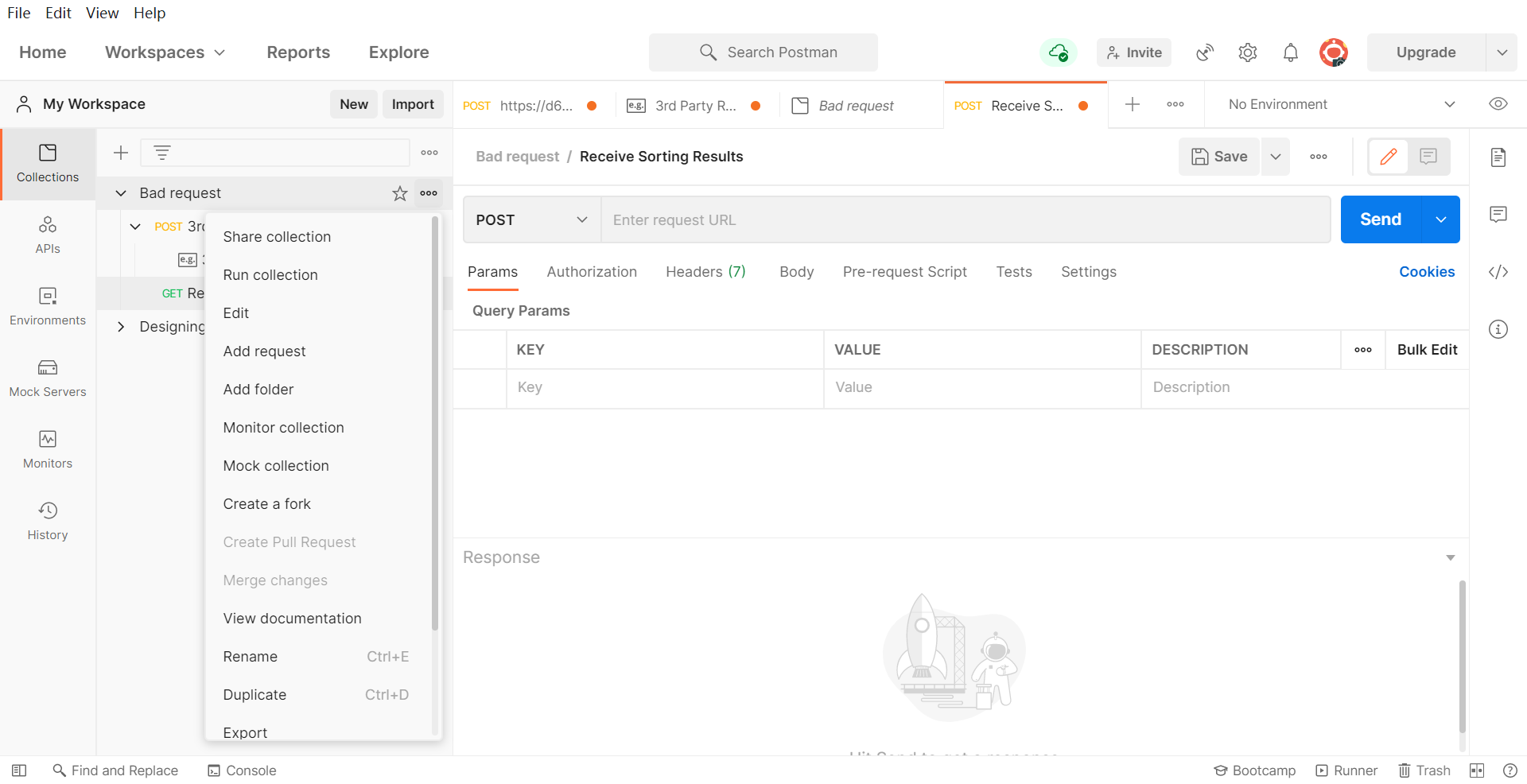Open the Send options dropdown arrow
Viewport: 1527px width, 784px height.
click(1441, 219)
